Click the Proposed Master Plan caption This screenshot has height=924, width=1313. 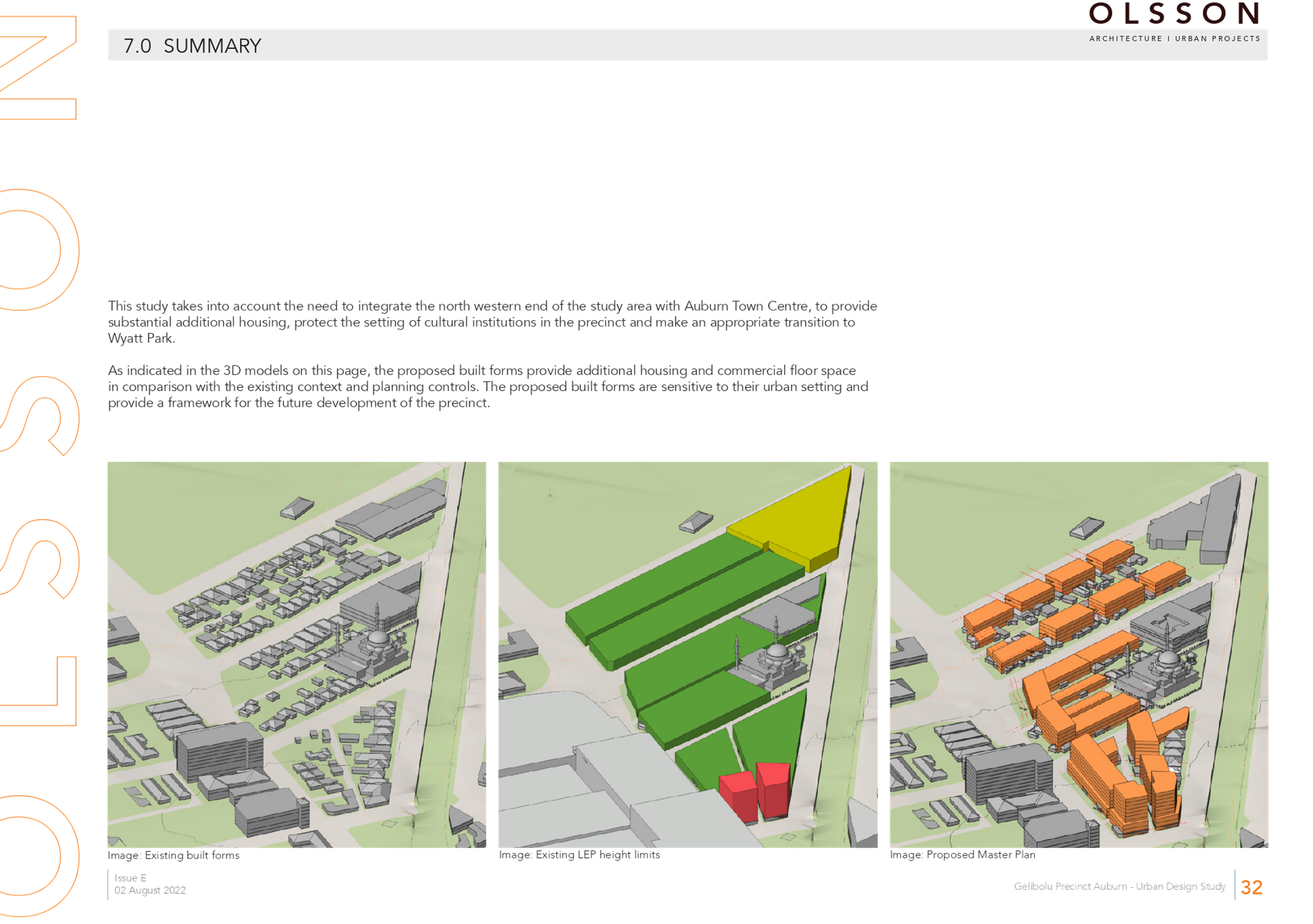tap(962, 855)
